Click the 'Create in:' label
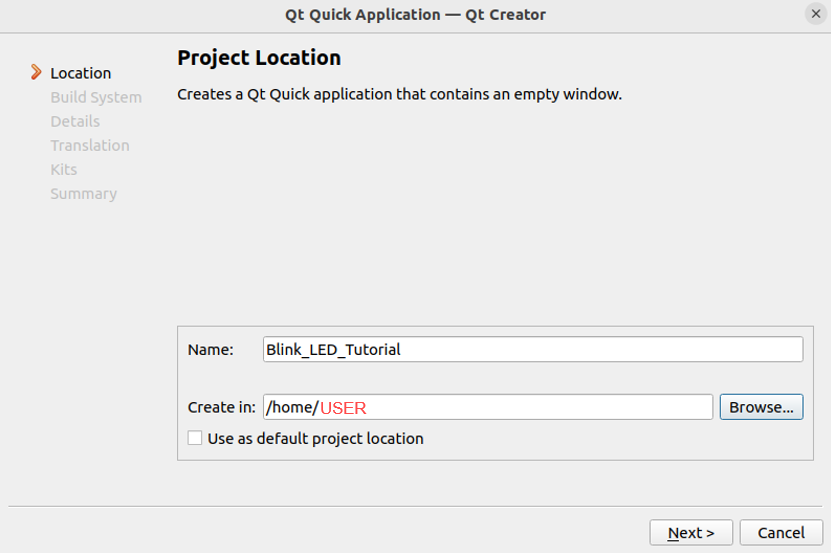Screen dimensions: 831x553 222,407
